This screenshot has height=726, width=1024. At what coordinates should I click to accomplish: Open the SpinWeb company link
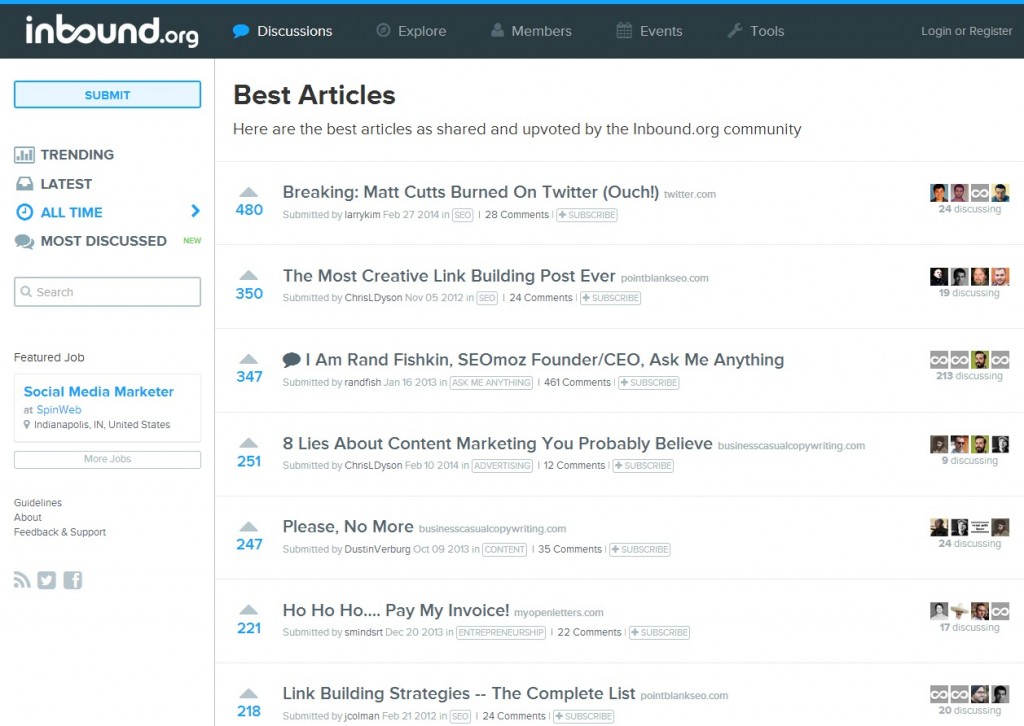coord(59,410)
